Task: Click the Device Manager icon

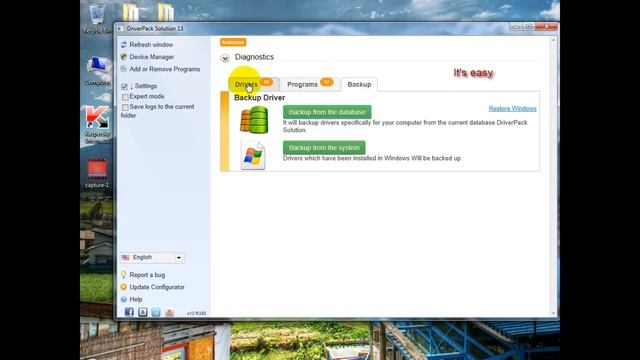Action: [124, 57]
